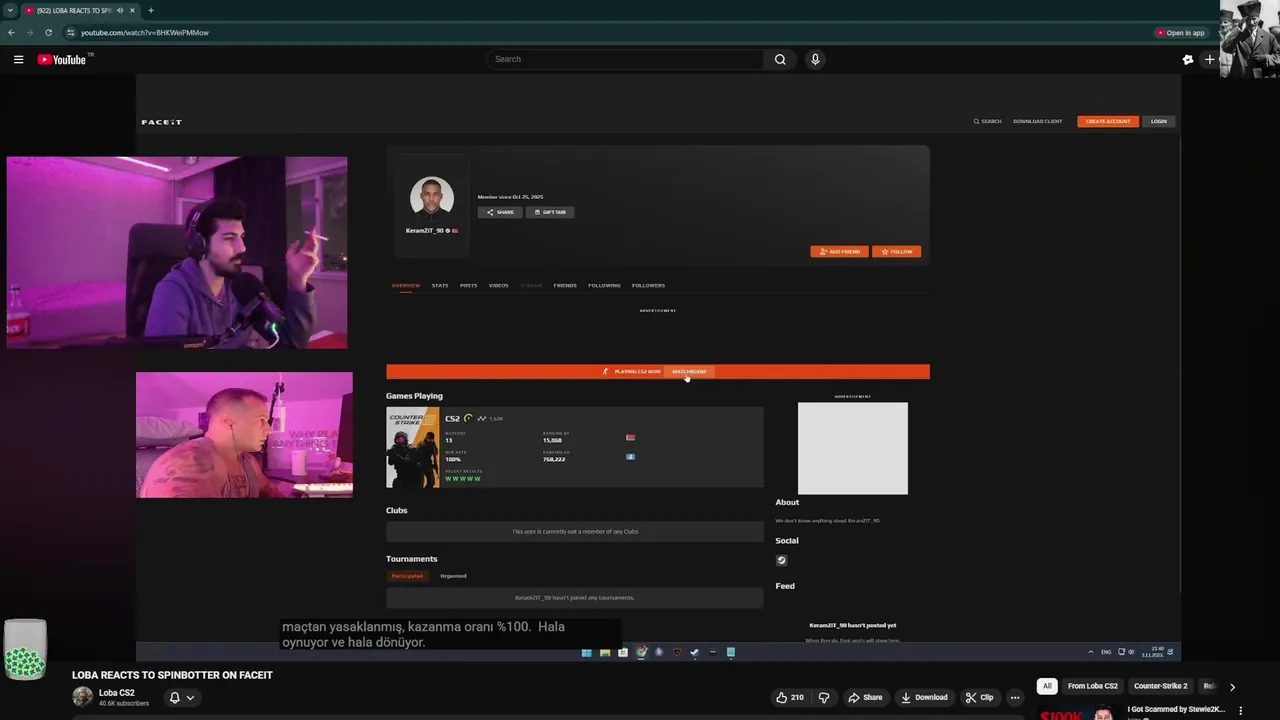Click the FACEIT profile Share button
This screenshot has height=720, width=1280.
pos(500,212)
